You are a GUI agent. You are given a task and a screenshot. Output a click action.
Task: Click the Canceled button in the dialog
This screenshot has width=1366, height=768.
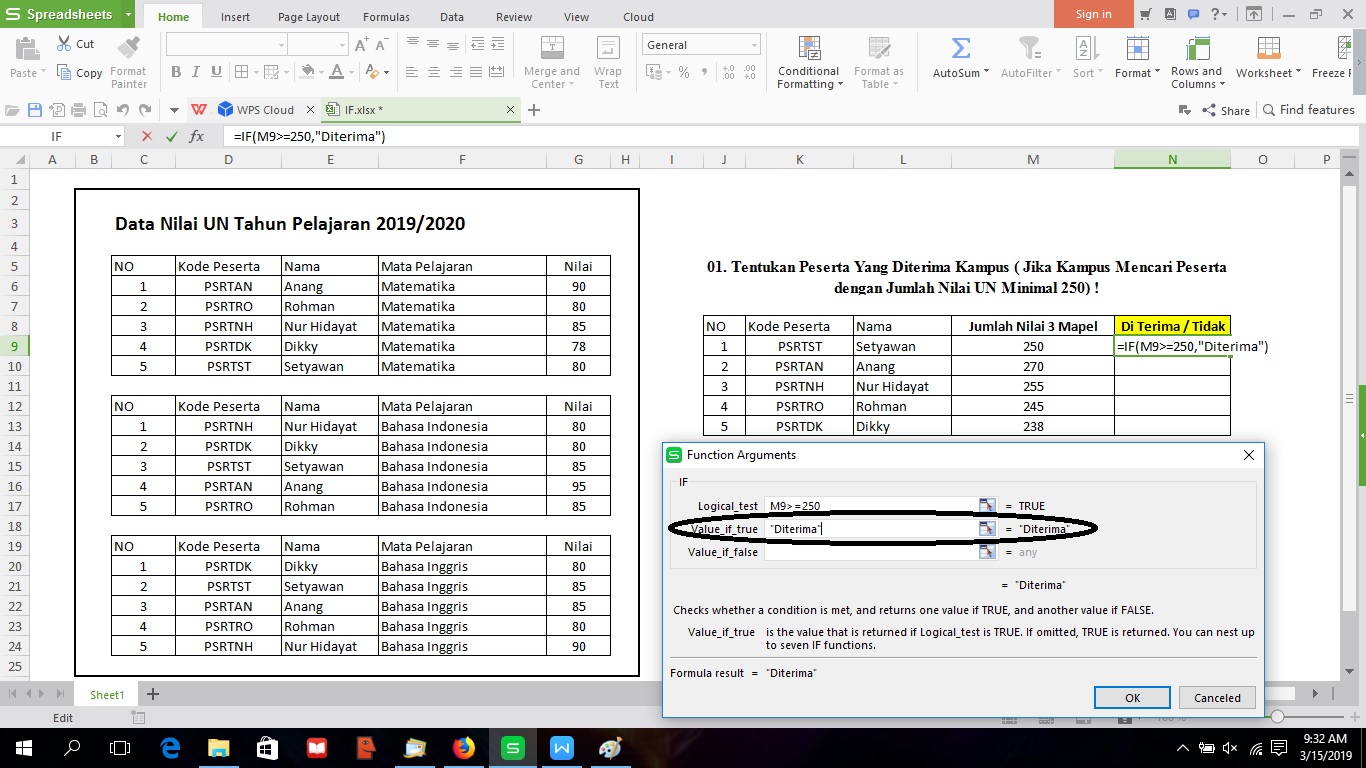(x=1217, y=698)
